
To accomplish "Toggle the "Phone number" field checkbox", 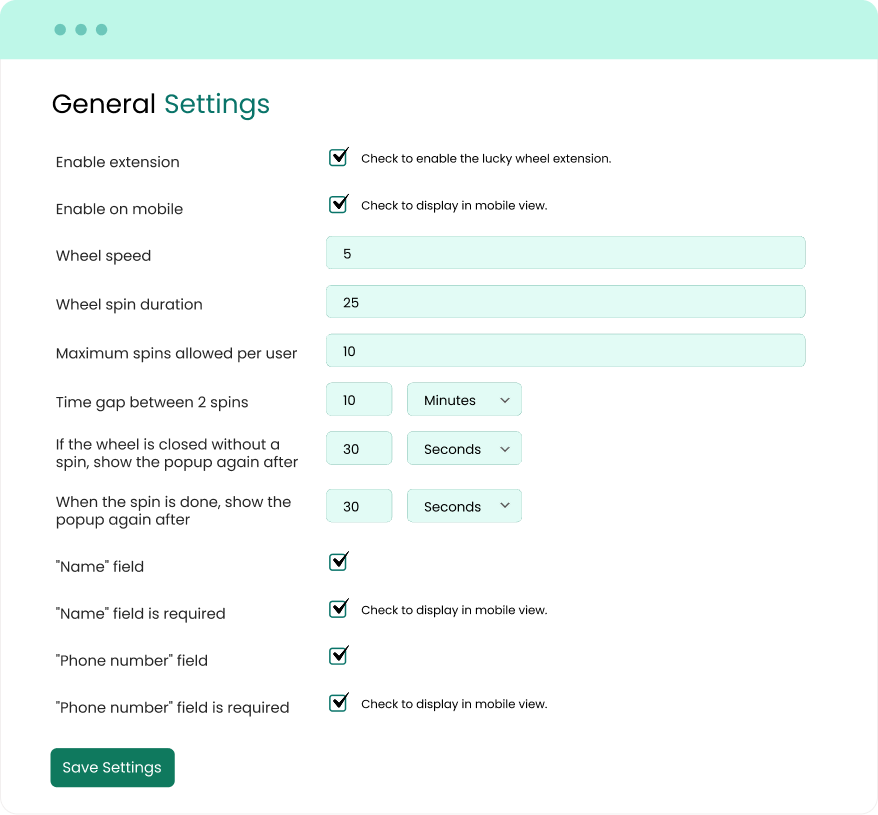I will (x=338, y=656).
